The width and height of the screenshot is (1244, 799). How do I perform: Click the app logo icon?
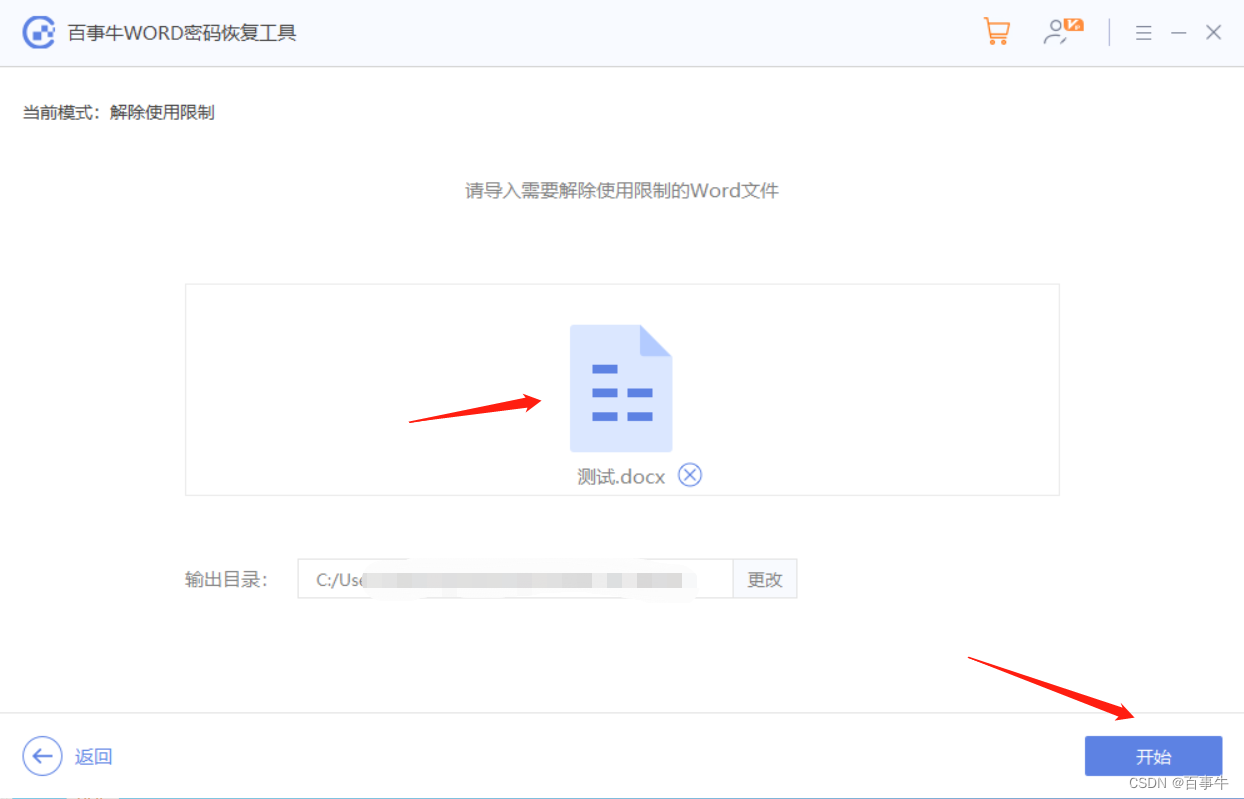pyautogui.click(x=39, y=33)
